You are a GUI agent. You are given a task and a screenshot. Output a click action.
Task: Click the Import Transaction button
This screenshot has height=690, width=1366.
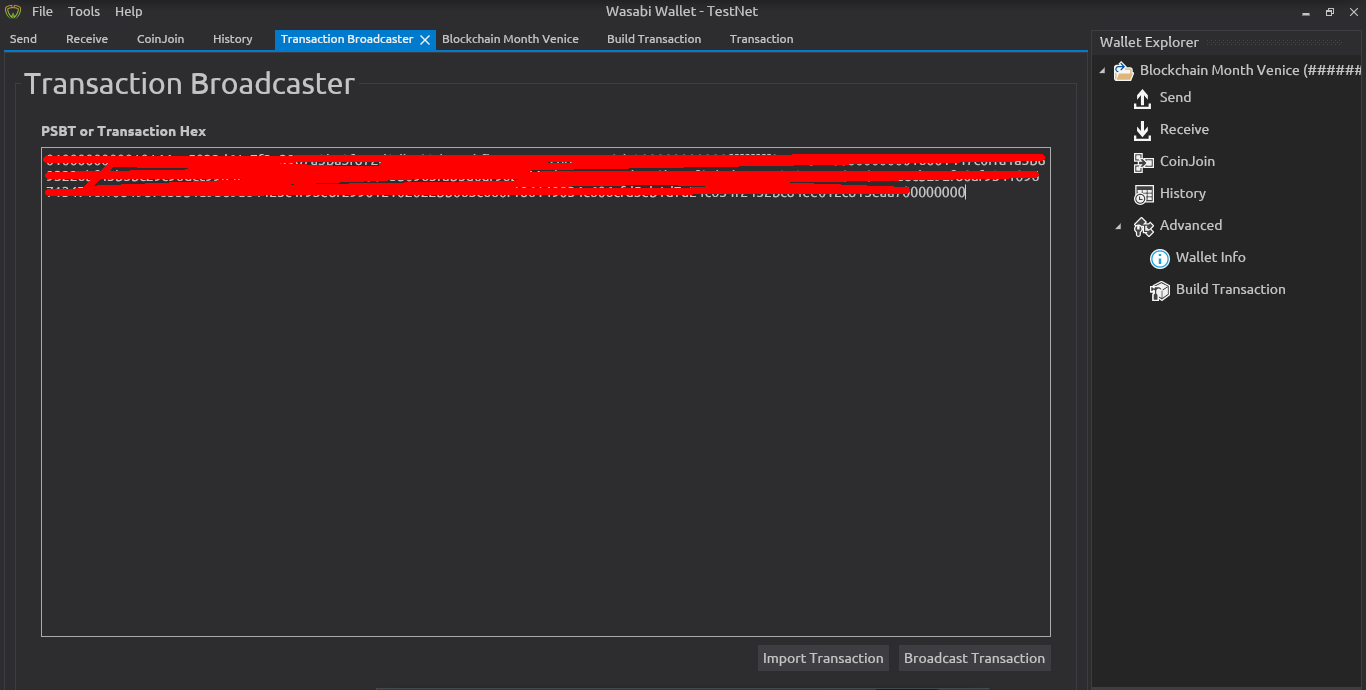tap(823, 658)
